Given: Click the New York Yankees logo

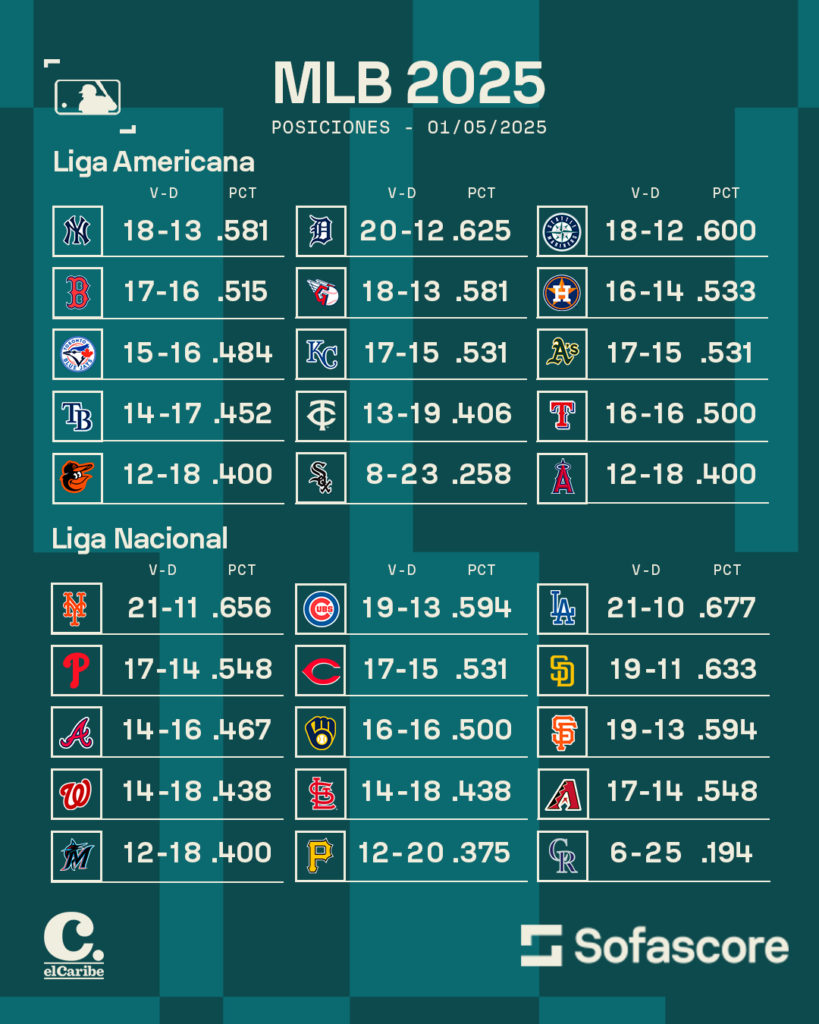Looking at the screenshot, I should 77,231.
